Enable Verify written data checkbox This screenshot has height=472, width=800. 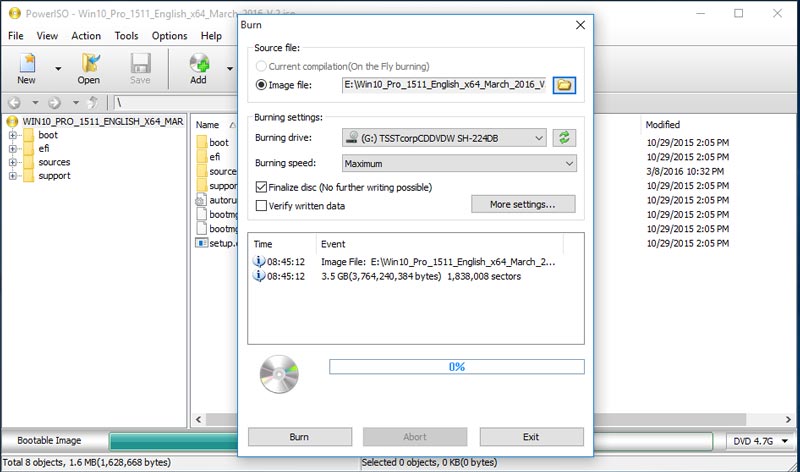click(261, 206)
